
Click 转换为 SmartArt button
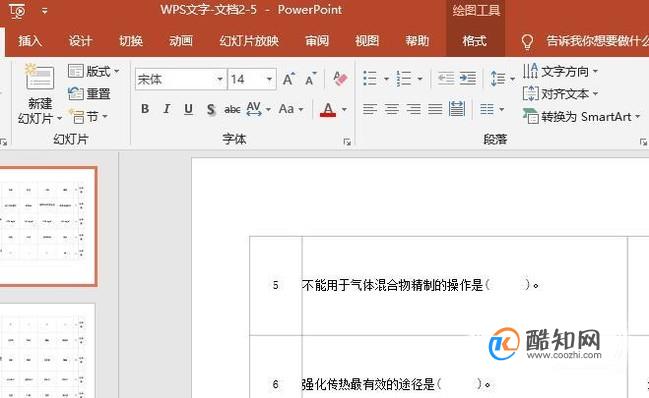click(x=582, y=117)
